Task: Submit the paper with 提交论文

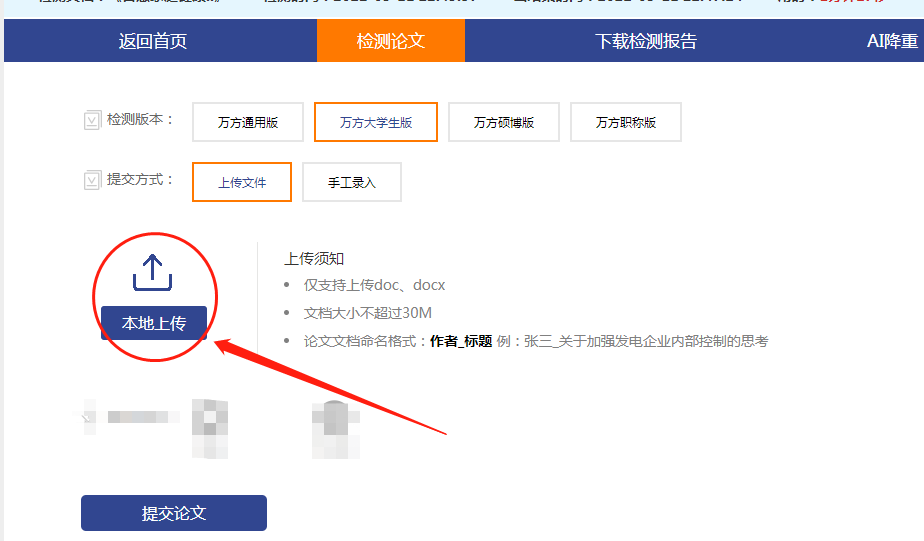Action: point(174,513)
